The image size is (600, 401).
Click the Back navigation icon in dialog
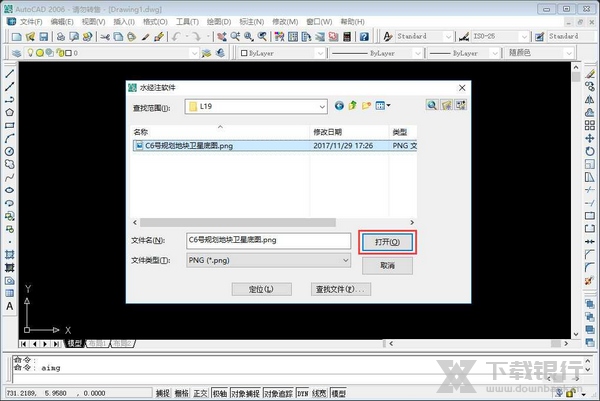pos(340,105)
